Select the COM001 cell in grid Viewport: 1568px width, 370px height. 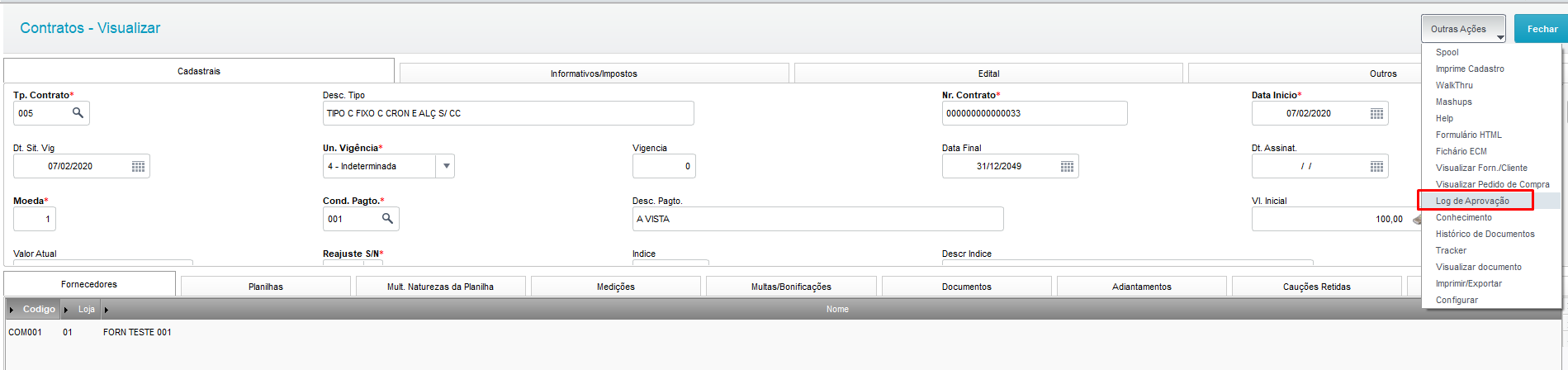pyautogui.click(x=25, y=332)
